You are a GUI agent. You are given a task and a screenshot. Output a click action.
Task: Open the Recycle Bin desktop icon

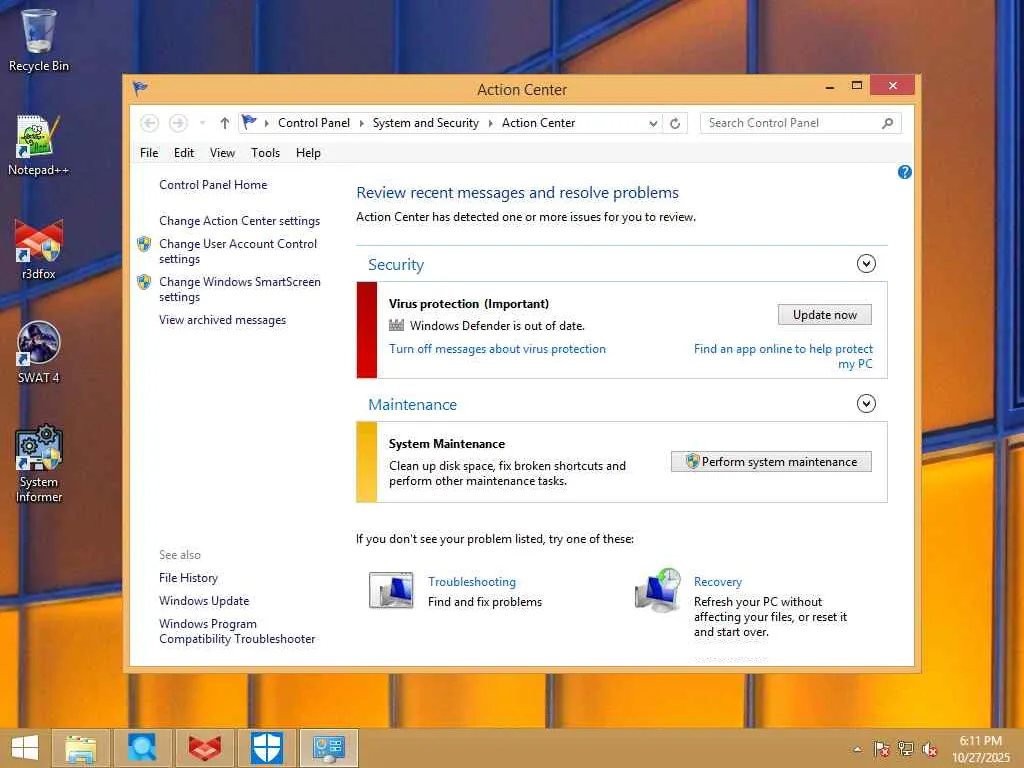click(39, 40)
